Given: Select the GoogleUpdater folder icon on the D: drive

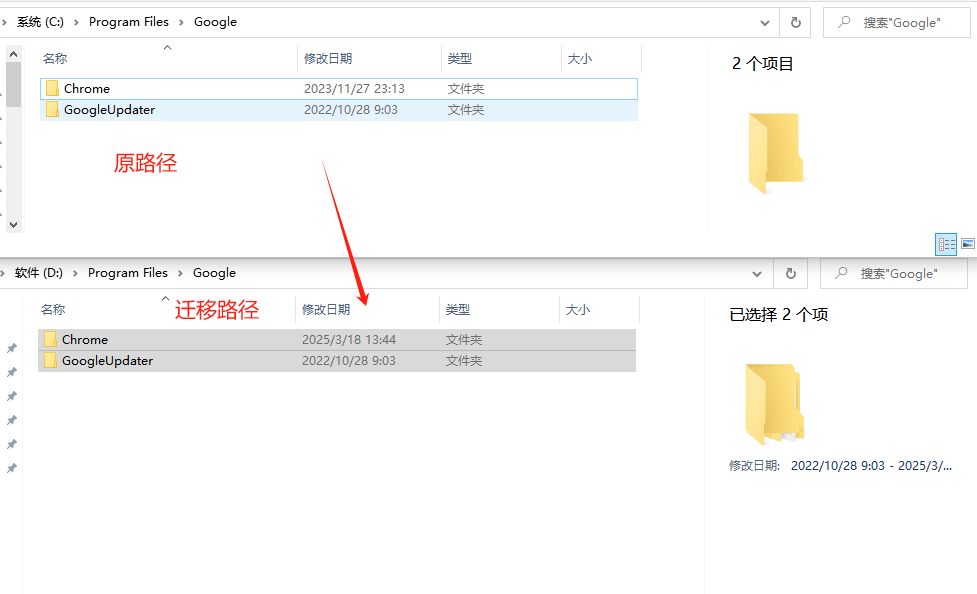Looking at the screenshot, I should (x=50, y=361).
